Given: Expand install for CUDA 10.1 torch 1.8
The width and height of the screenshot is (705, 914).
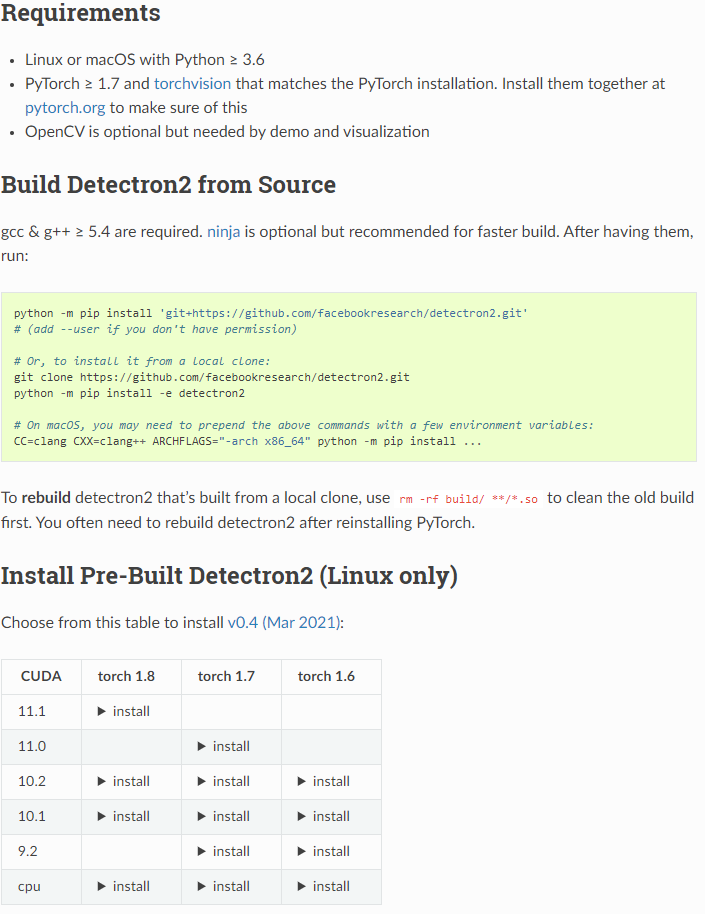Looking at the screenshot, I should pos(123,816).
